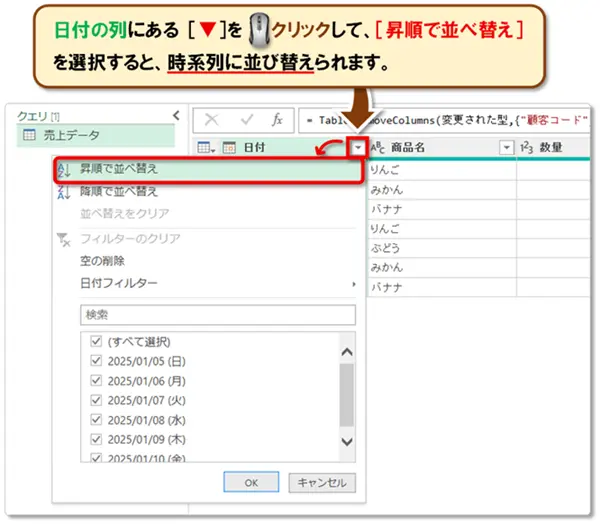Click the last バナナ cell
The image size is (600, 524).
(x=442, y=287)
